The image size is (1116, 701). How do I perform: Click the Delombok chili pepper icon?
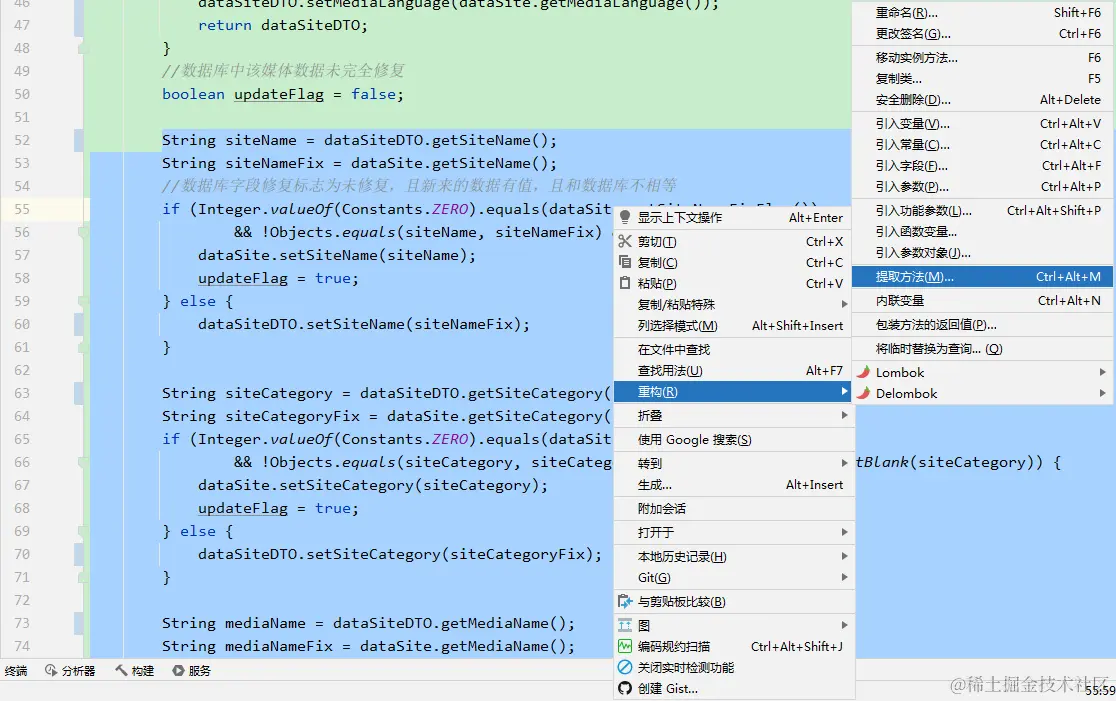[x=863, y=393]
